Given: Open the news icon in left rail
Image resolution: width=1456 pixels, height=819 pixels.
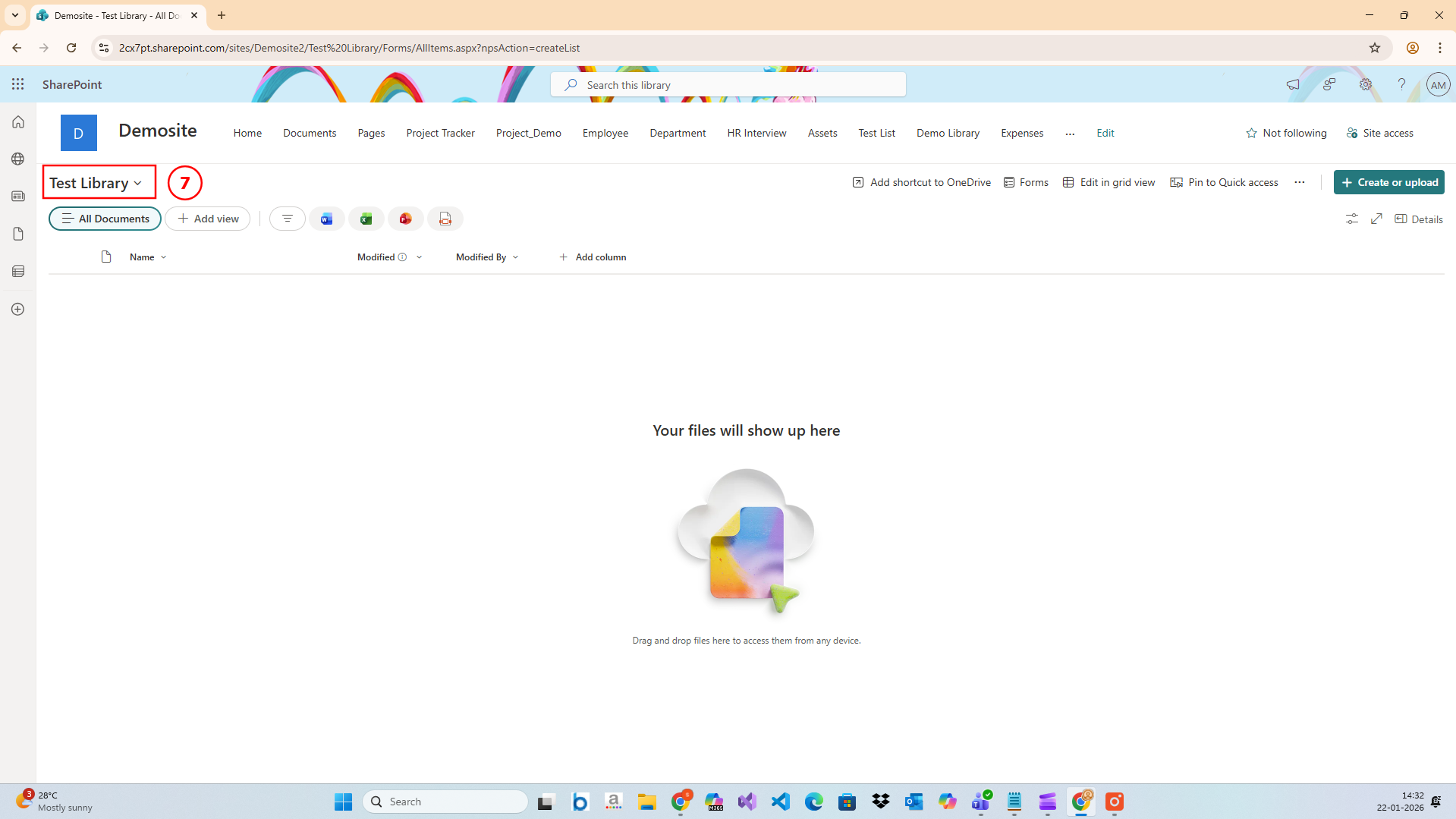Looking at the screenshot, I should [x=18, y=197].
